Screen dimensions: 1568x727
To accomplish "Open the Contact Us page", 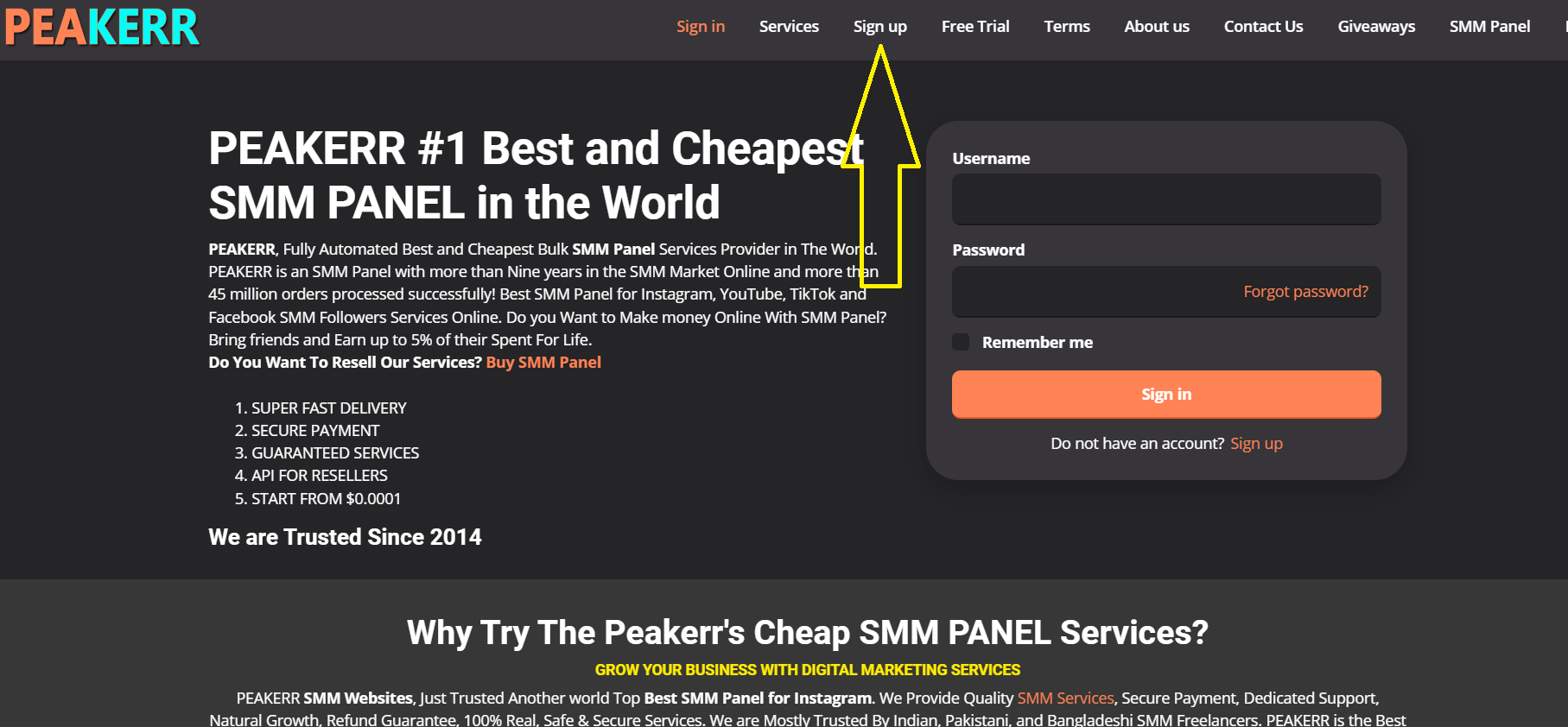I will (x=1263, y=27).
